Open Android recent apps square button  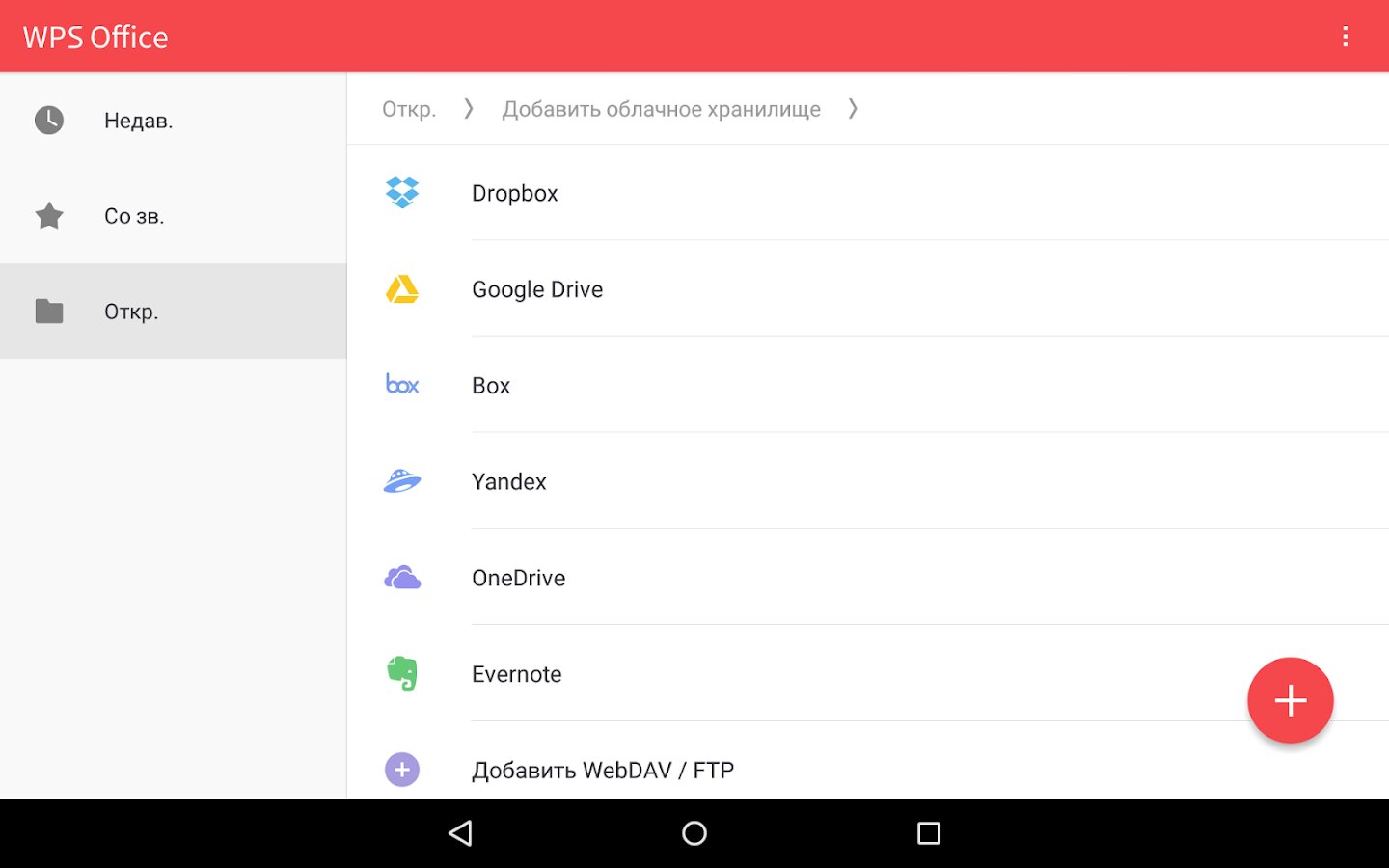pos(928,833)
